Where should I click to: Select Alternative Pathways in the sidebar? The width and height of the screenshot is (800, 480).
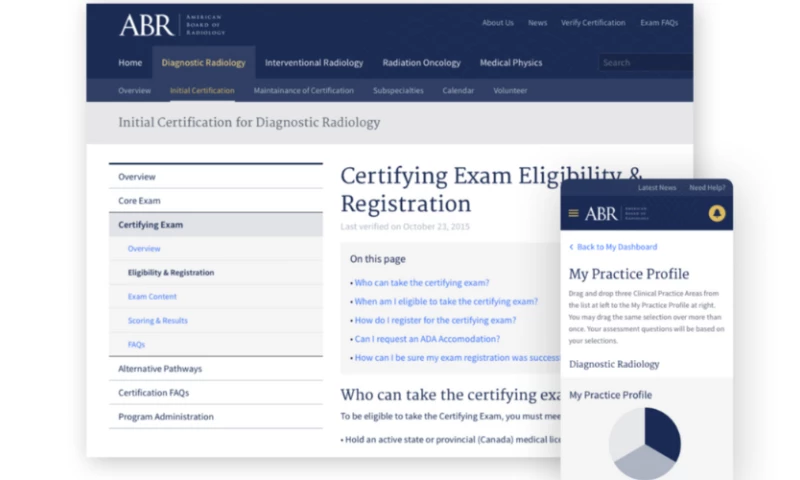point(159,369)
